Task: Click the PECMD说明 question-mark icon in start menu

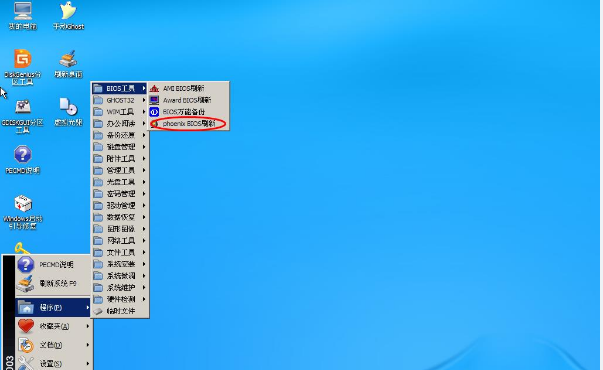Action: (25, 264)
